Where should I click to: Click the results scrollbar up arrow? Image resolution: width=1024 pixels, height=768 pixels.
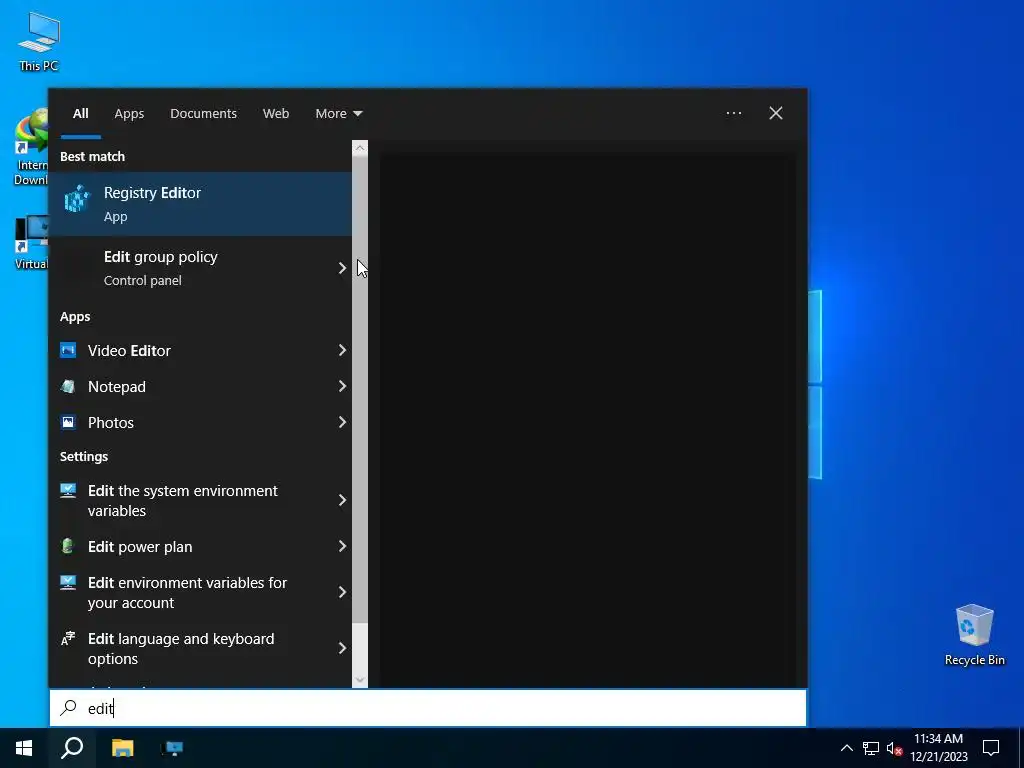(x=360, y=148)
